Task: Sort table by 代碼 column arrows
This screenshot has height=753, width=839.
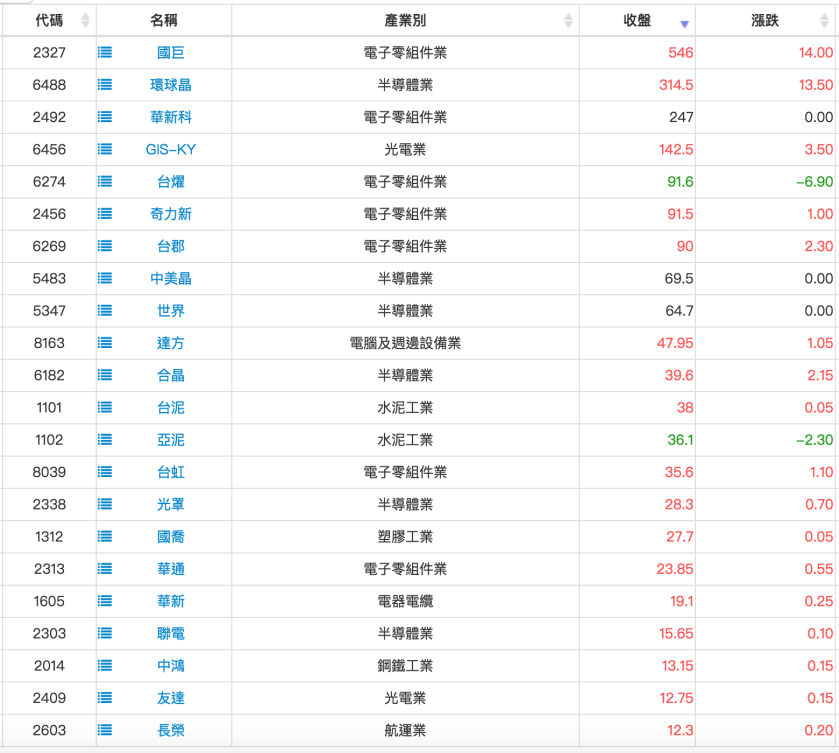Action: click(85, 21)
